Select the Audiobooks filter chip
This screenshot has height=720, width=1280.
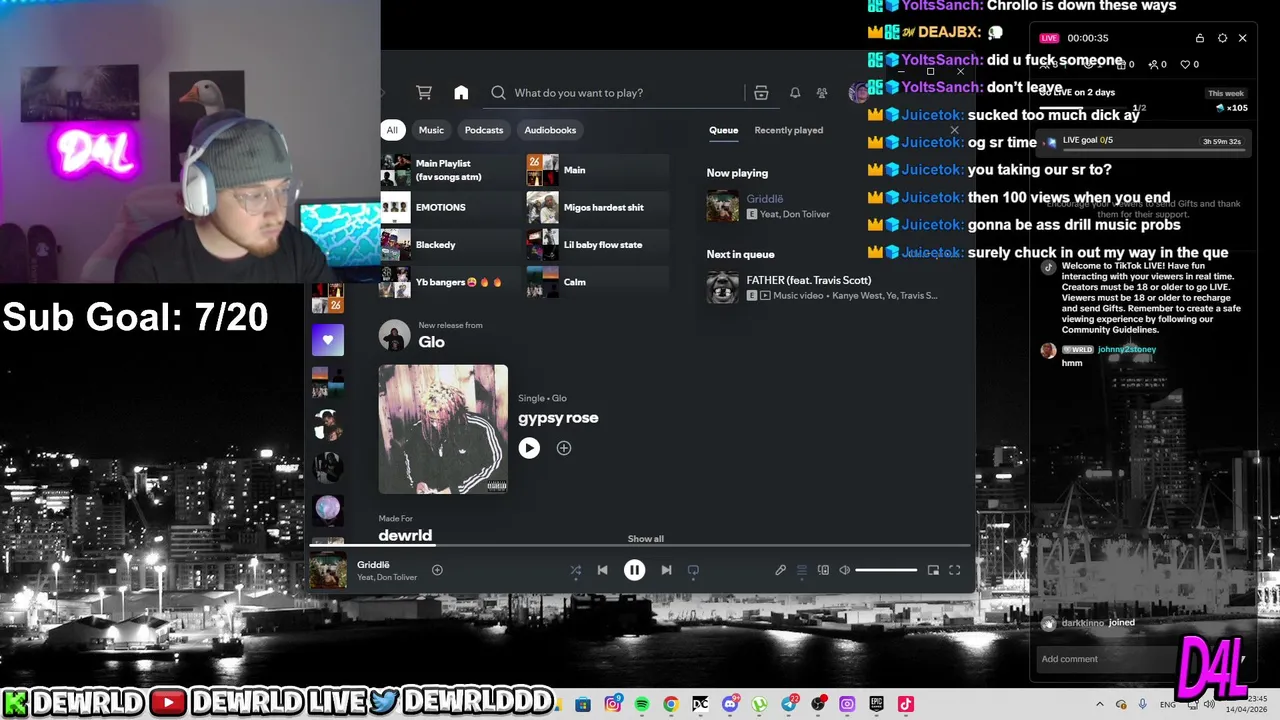550,130
